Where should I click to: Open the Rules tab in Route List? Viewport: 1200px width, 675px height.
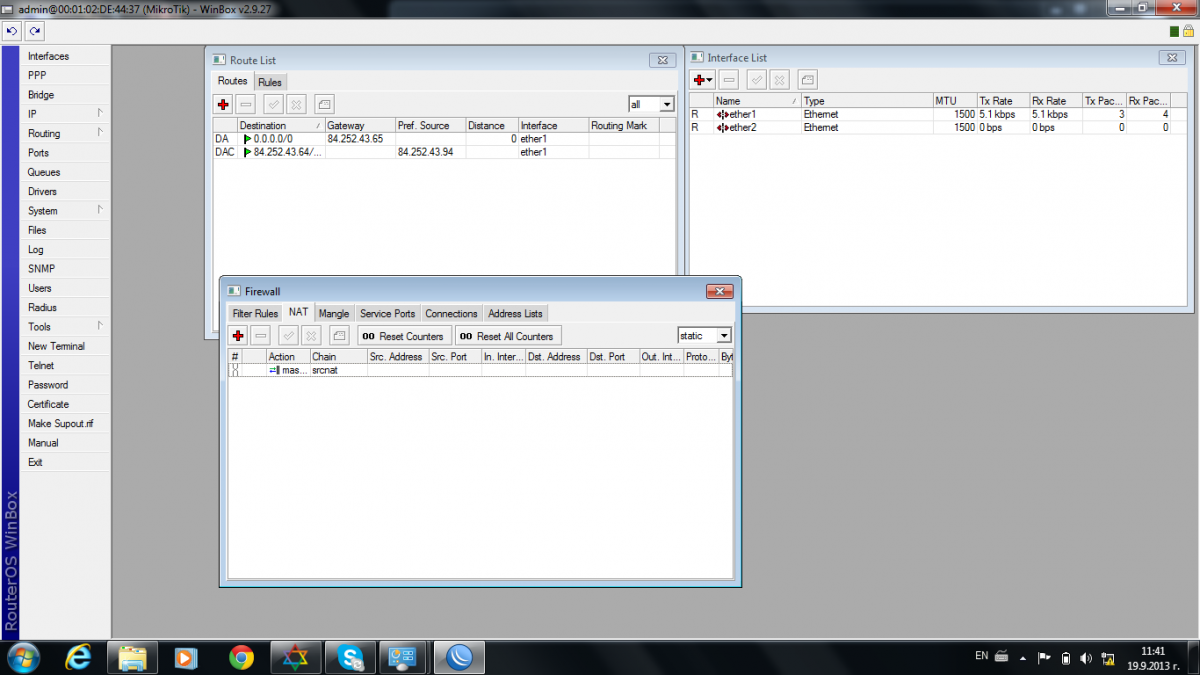[269, 82]
